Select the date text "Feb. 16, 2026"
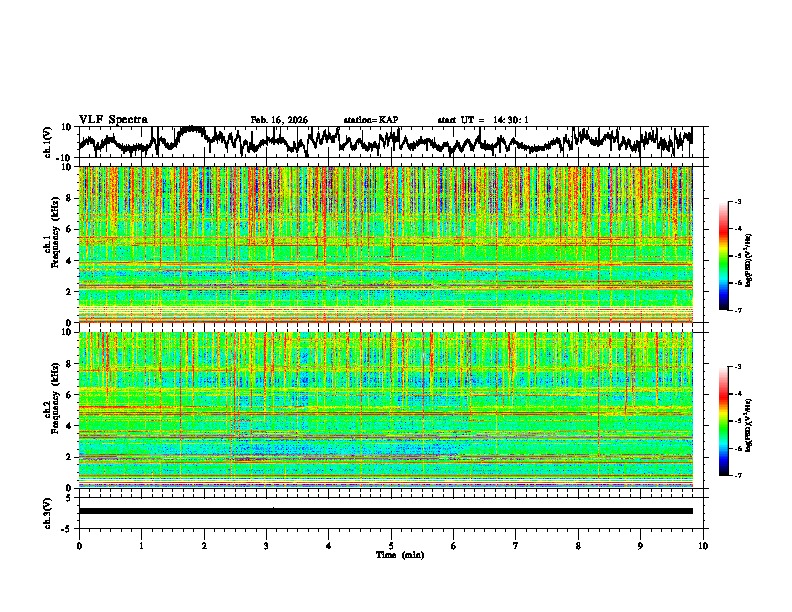 pos(279,120)
